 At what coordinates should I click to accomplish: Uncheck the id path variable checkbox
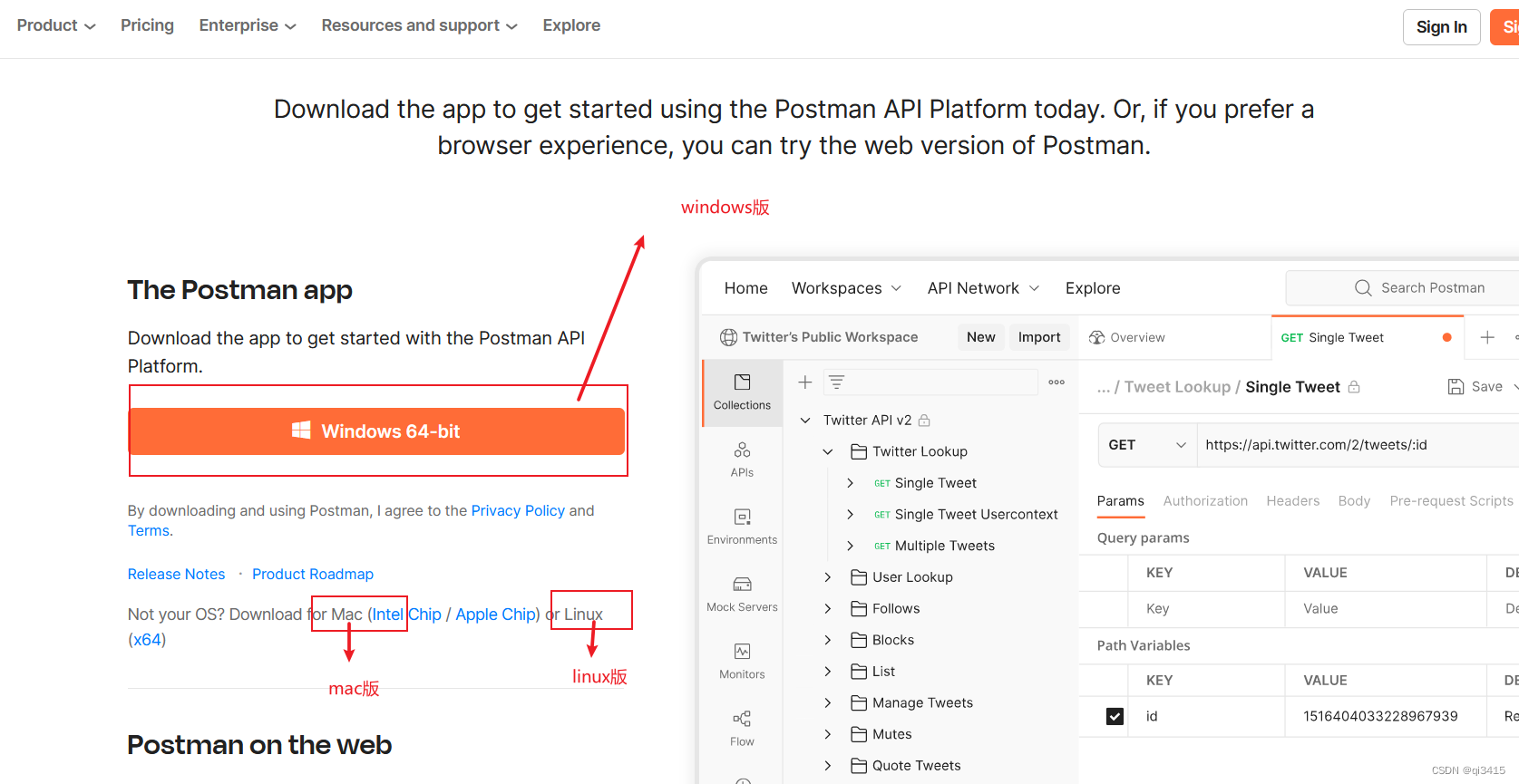(x=1115, y=716)
